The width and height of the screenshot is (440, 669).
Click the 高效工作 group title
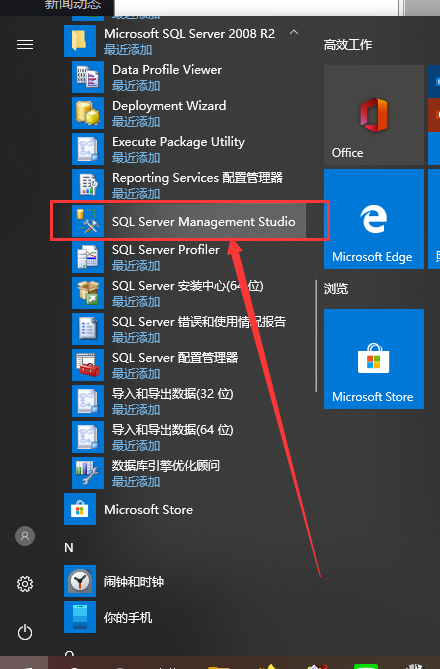coord(348,44)
